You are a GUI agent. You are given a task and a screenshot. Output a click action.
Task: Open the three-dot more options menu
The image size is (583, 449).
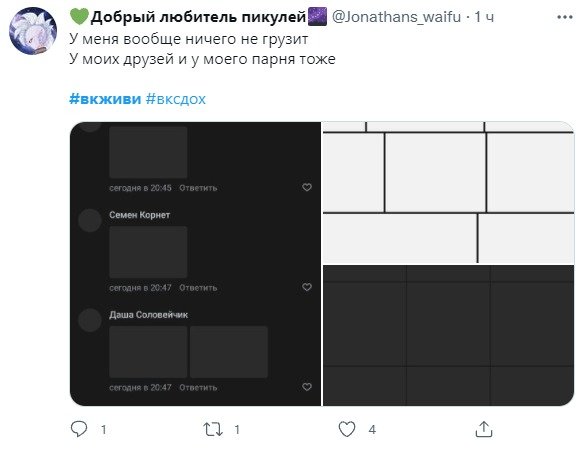[565, 17]
